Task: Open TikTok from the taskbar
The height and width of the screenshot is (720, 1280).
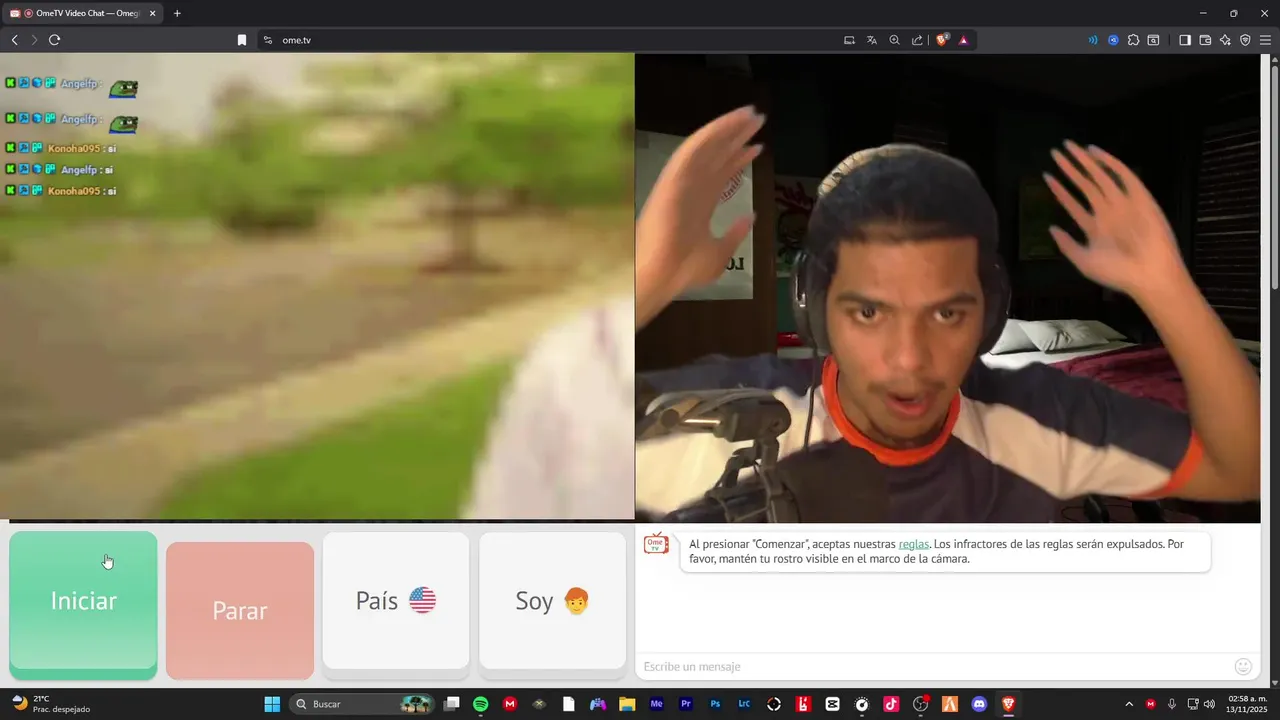Action: [x=891, y=704]
